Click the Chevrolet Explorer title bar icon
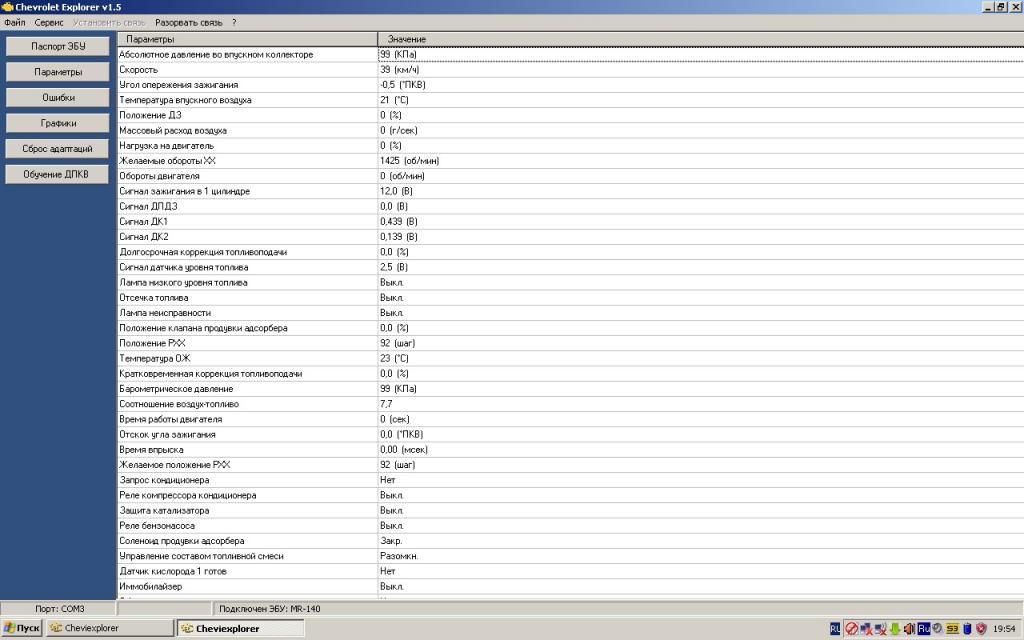The image size is (1024, 640). (x=7, y=7)
